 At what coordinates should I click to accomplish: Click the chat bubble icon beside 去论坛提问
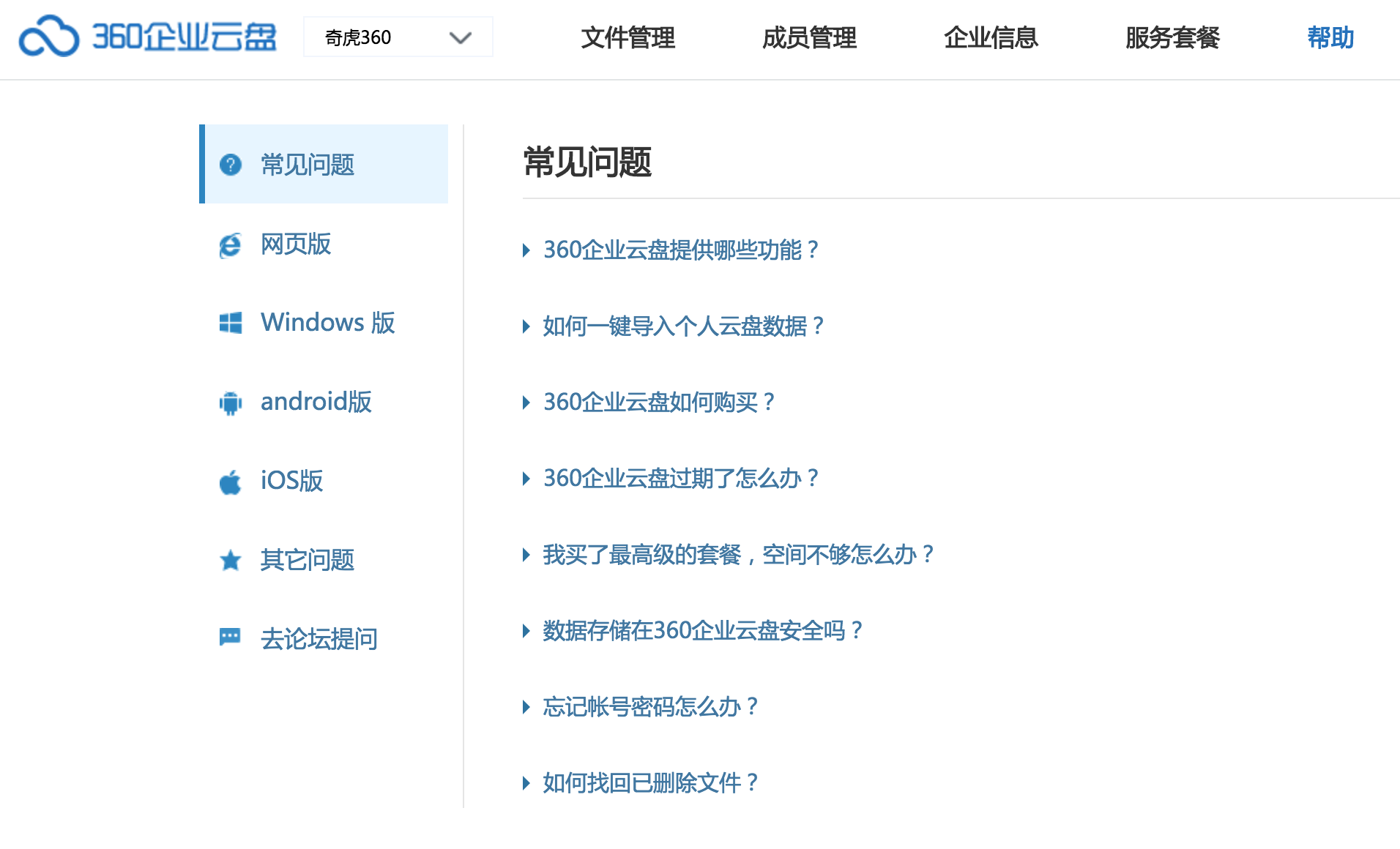tap(231, 637)
